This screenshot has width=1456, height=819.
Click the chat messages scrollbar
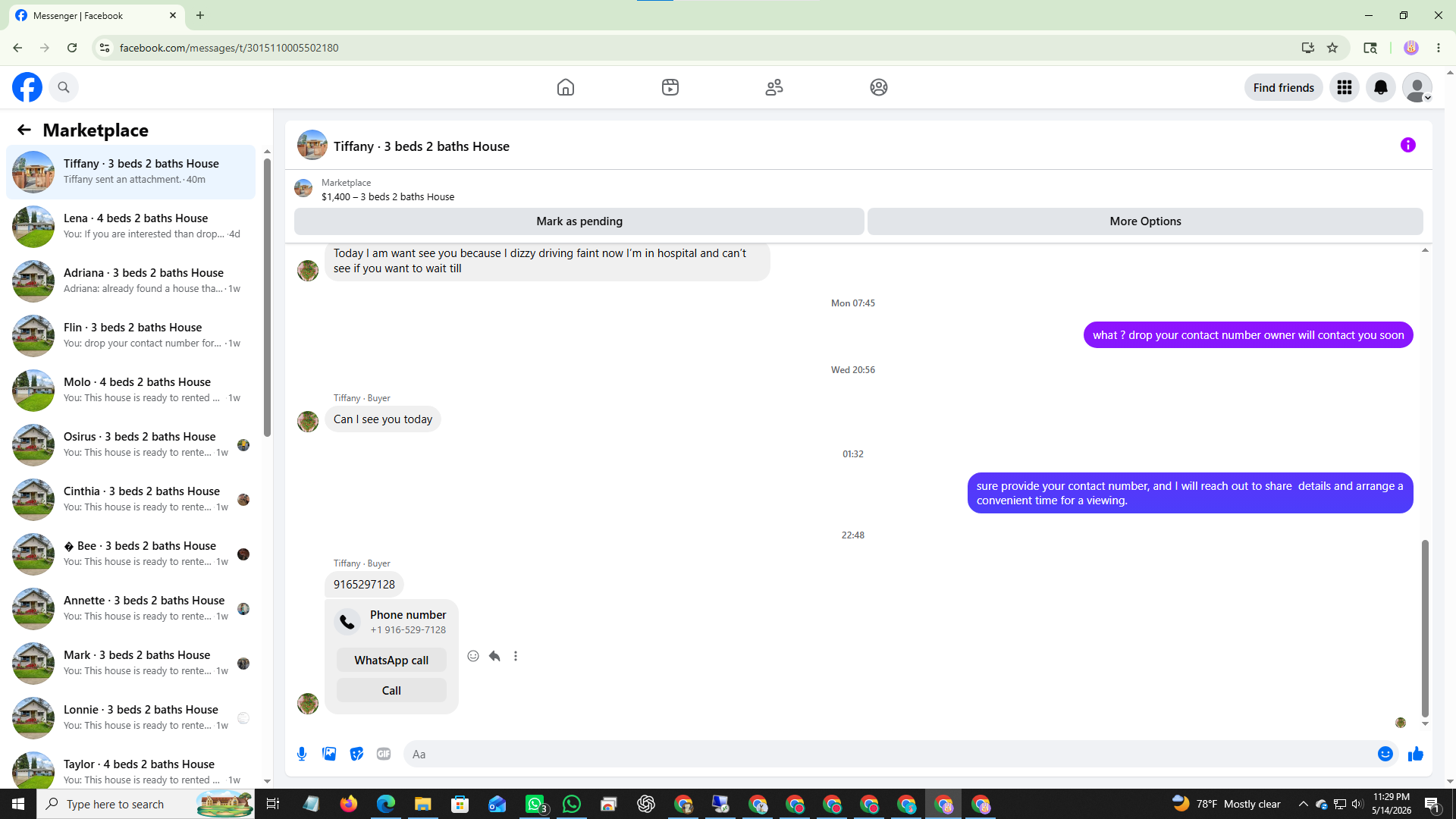[x=1425, y=628]
